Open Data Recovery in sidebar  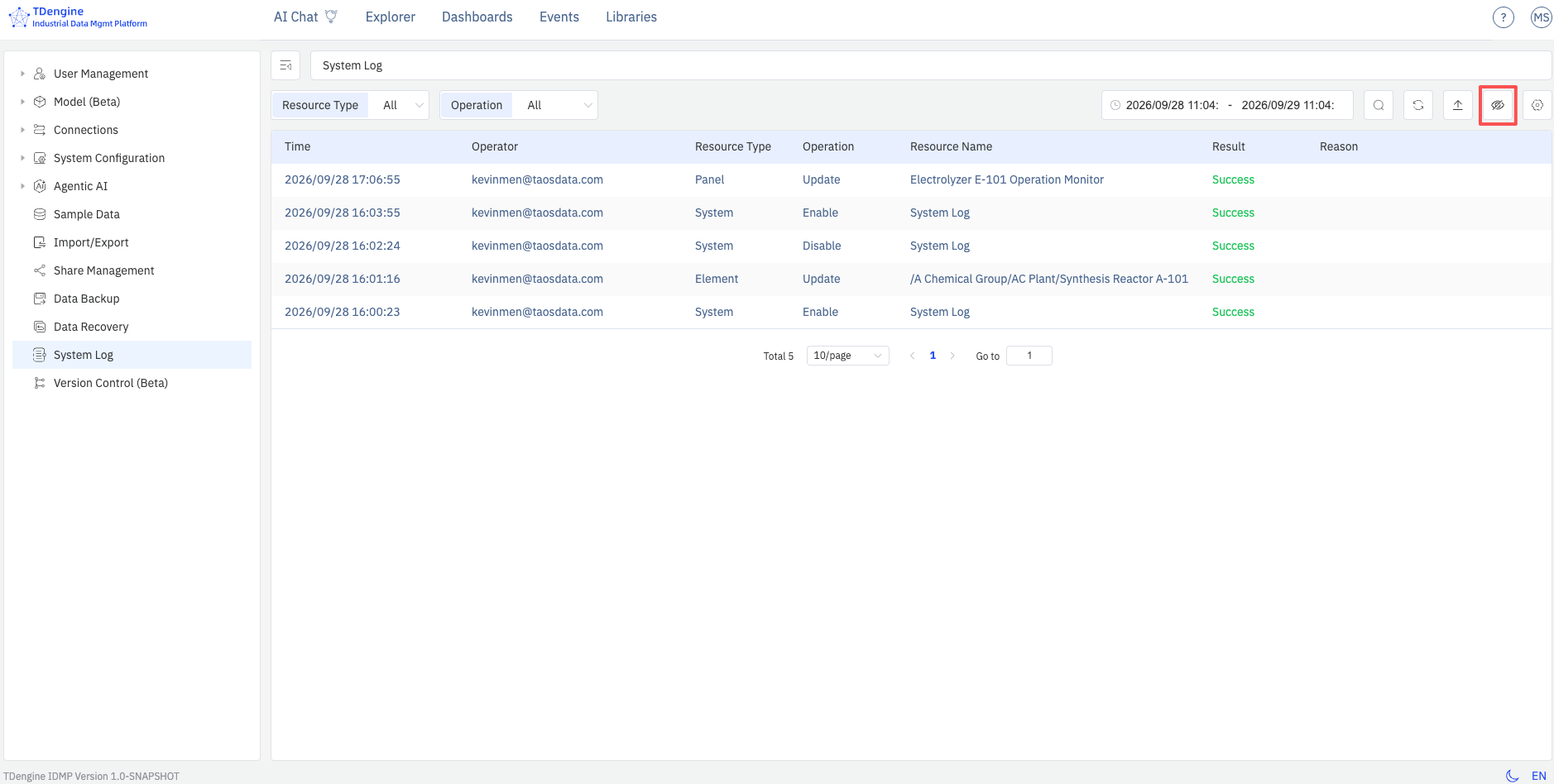[x=132, y=327]
